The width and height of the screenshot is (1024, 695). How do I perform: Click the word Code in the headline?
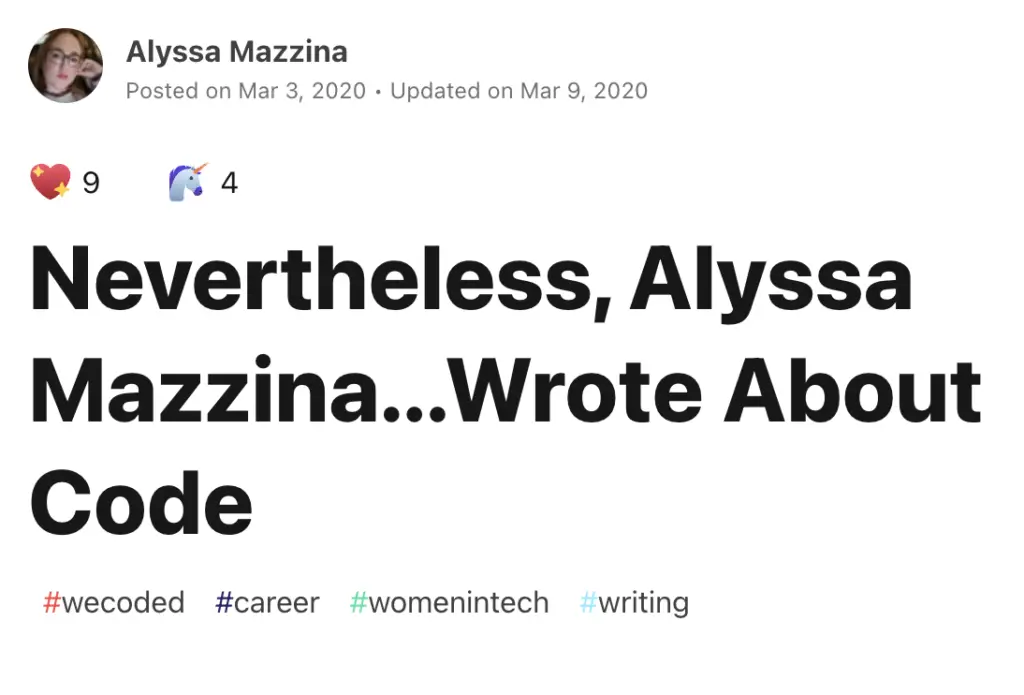click(x=141, y=503)
